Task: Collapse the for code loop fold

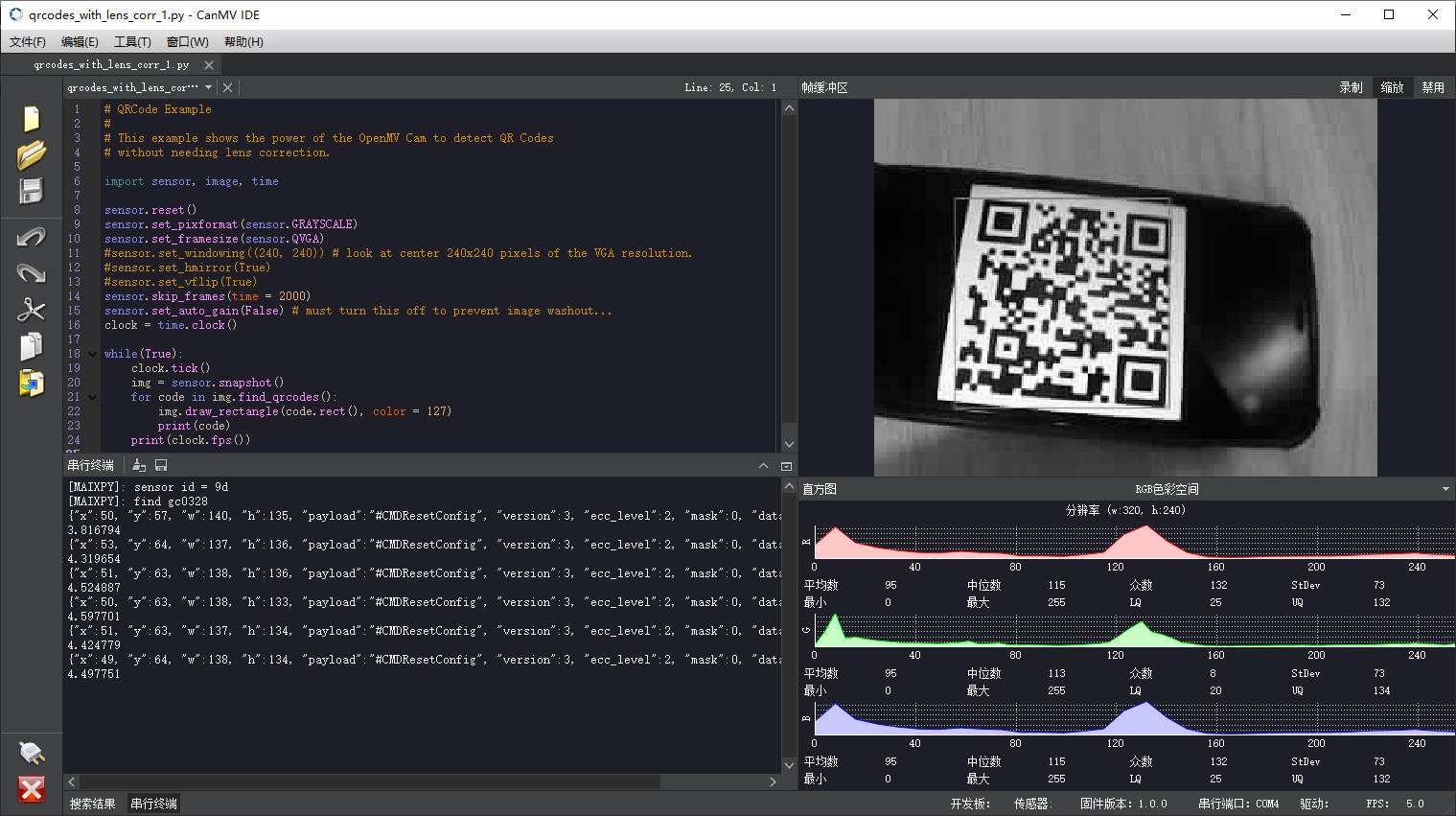Action: tap(93, 397)
